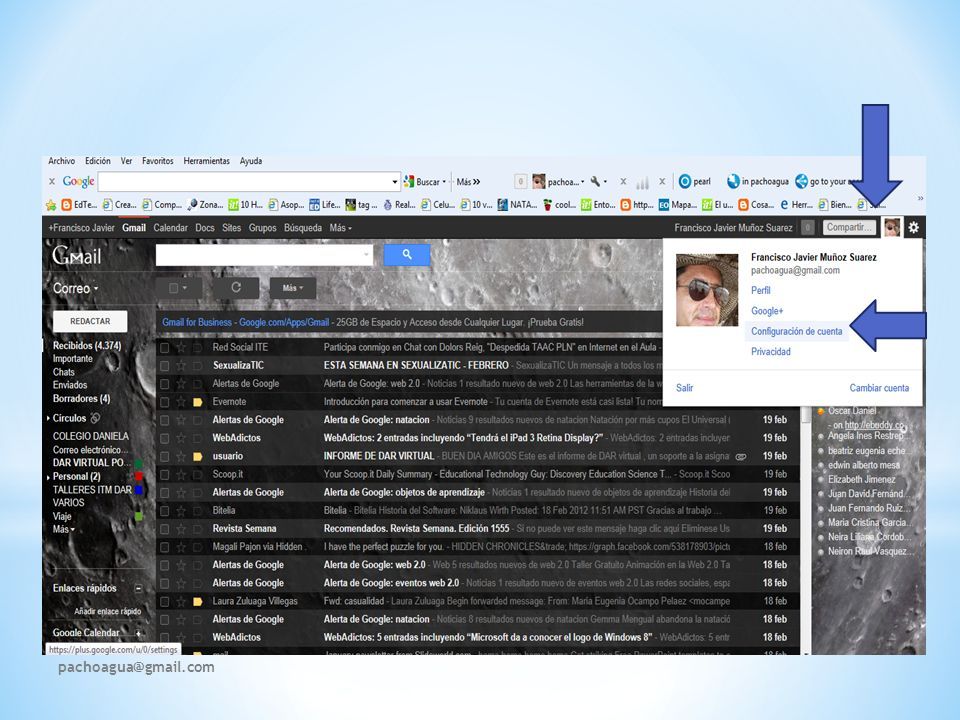The height and width of the screenshot is (720, 960).
Task: Click Configuración de cuenta link
Action: (797, 332)
